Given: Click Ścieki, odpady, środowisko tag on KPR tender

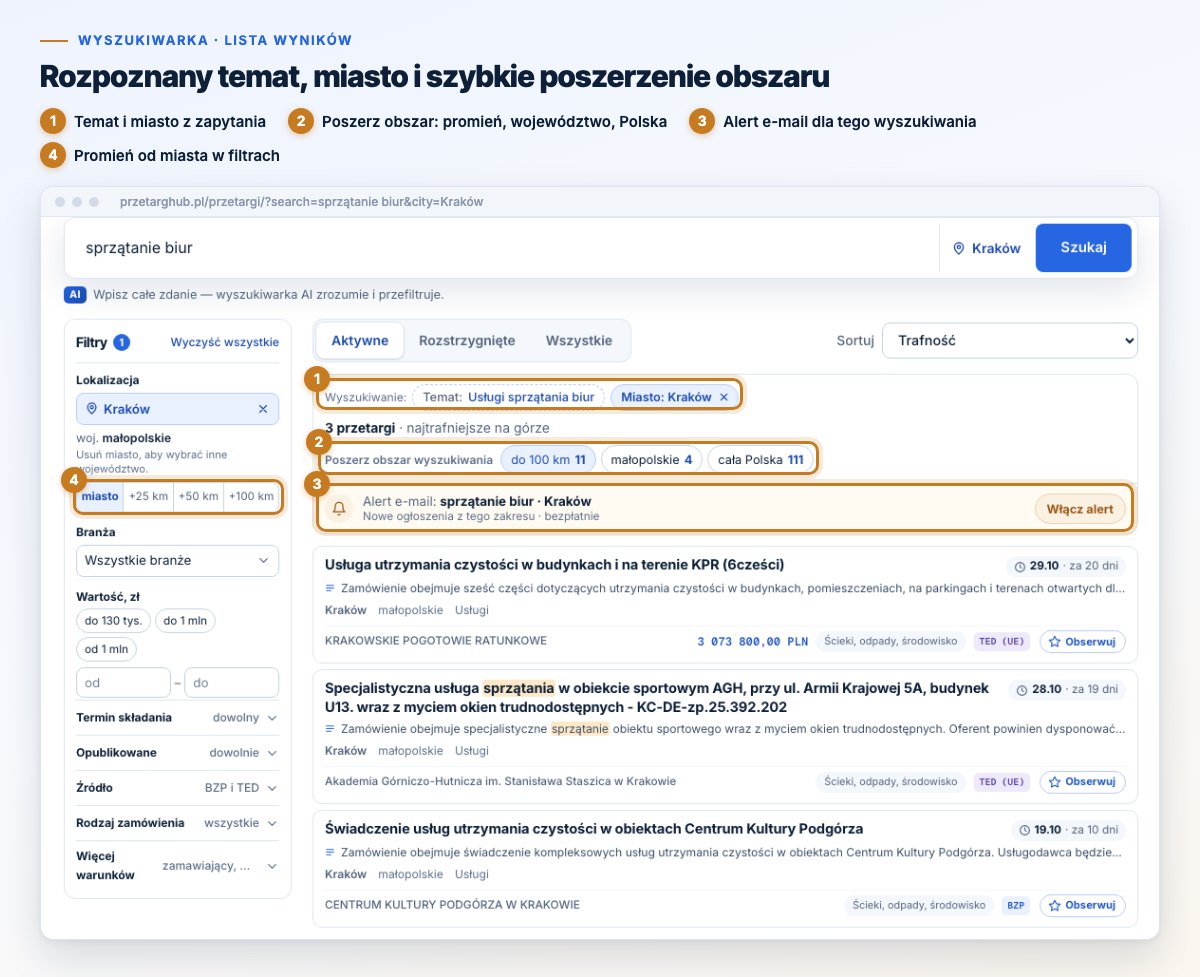Looking at the screenshot, I should [890, 641].
